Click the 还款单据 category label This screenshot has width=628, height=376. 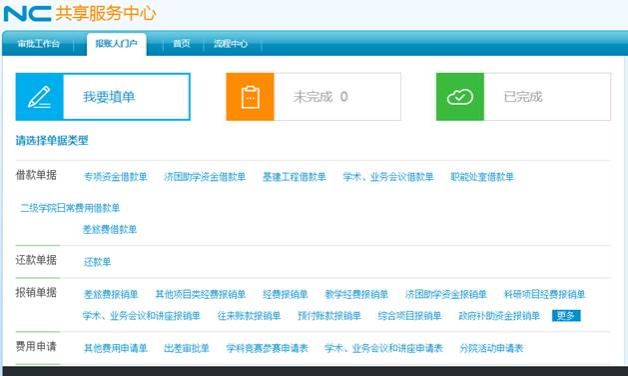(36, 260)
